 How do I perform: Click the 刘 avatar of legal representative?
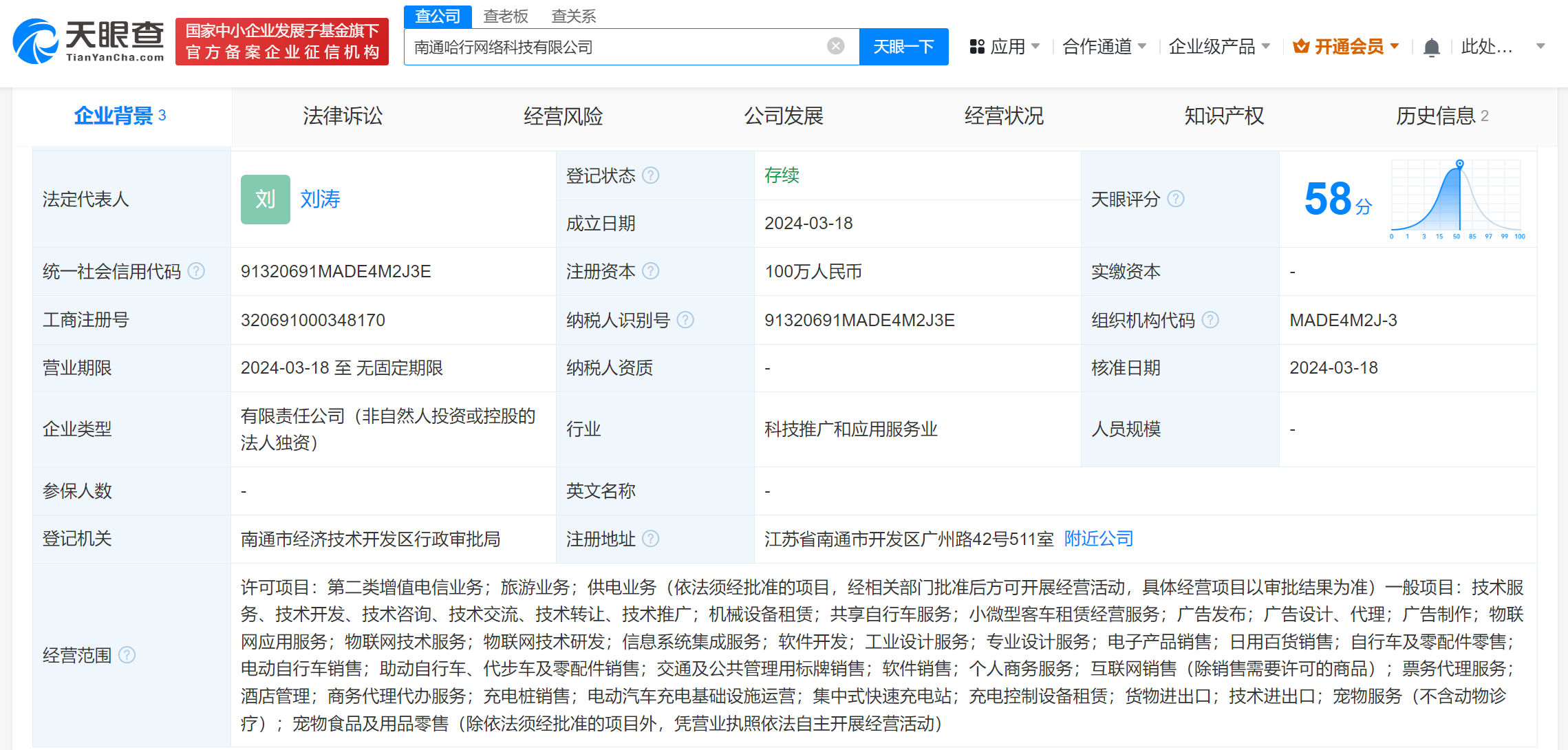265,200
